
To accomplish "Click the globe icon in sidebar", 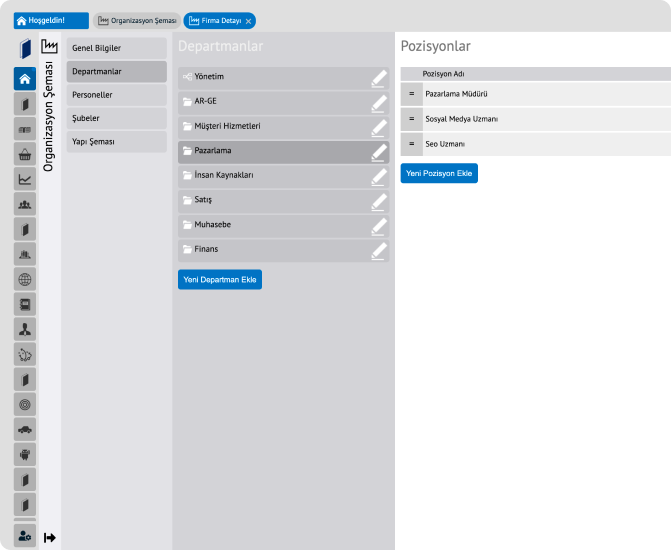I will click(25, 279).
